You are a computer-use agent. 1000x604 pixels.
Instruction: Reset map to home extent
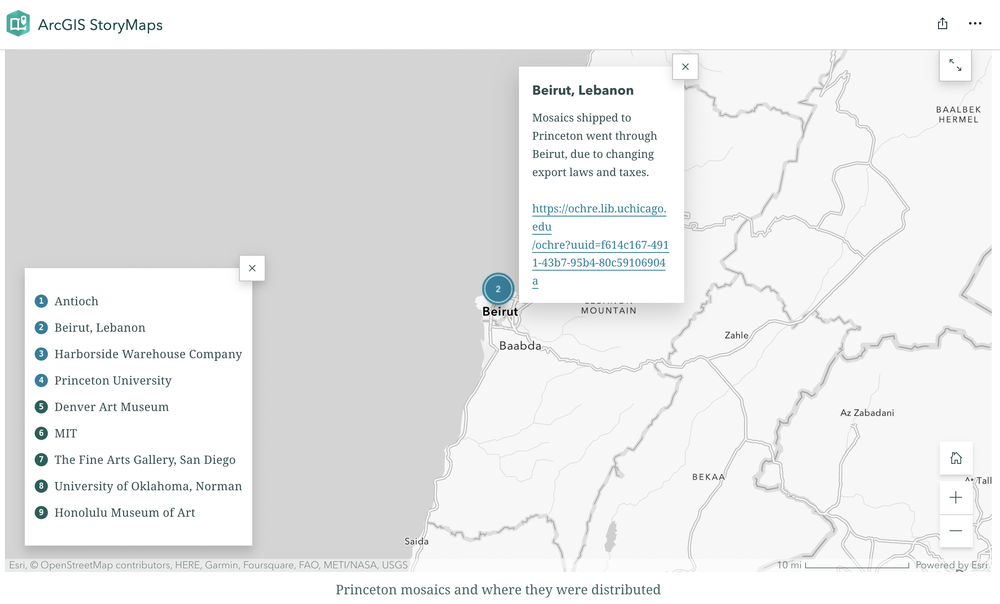pyautogui.click(x=956, y=458)
